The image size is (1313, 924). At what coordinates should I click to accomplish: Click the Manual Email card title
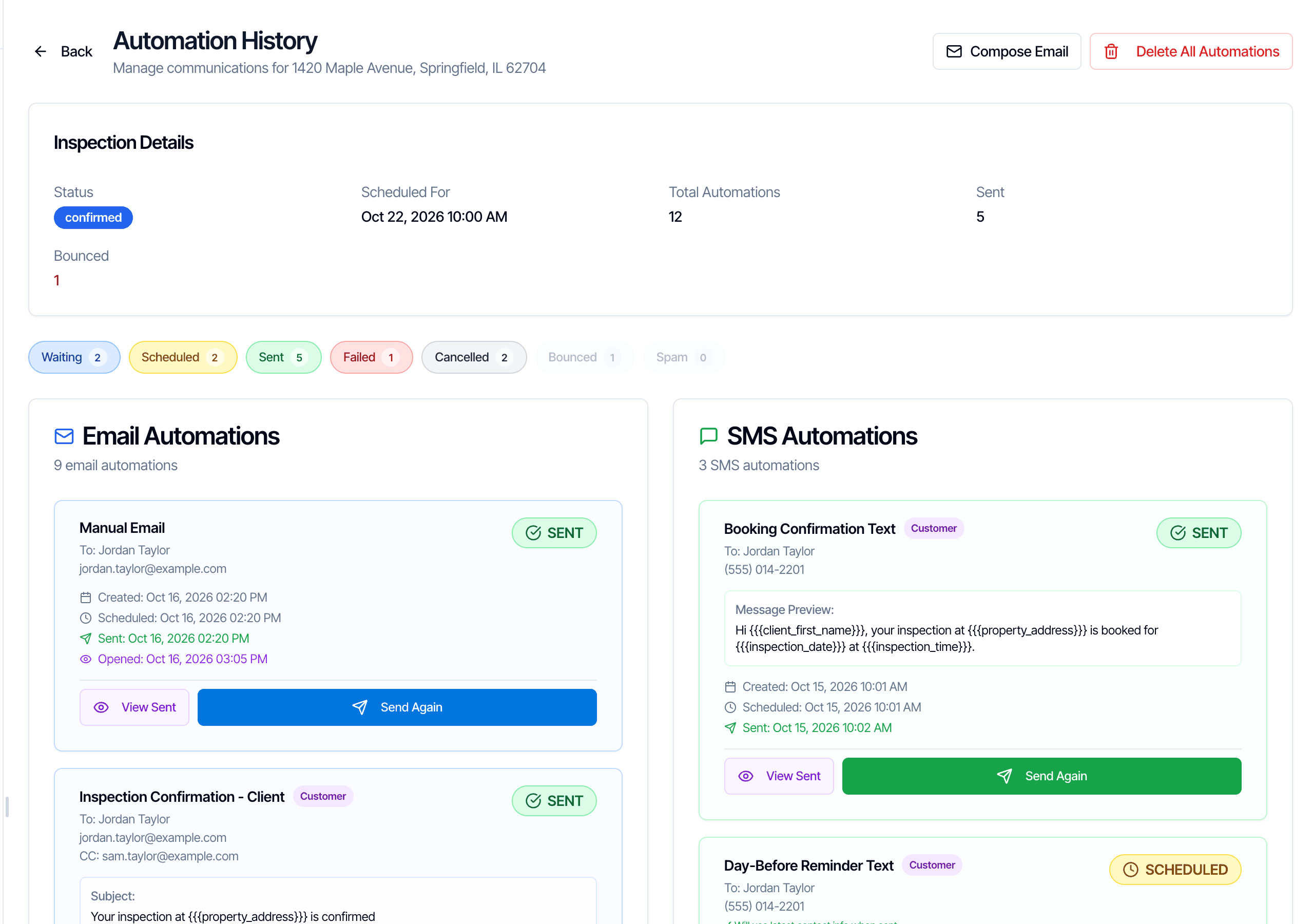tap(122, 528)
